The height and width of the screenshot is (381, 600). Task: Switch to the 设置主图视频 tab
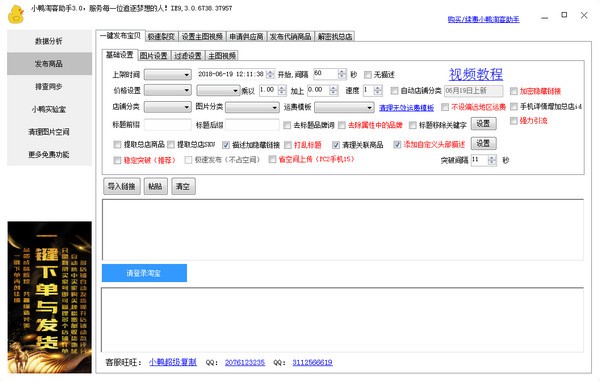[202, 36]
